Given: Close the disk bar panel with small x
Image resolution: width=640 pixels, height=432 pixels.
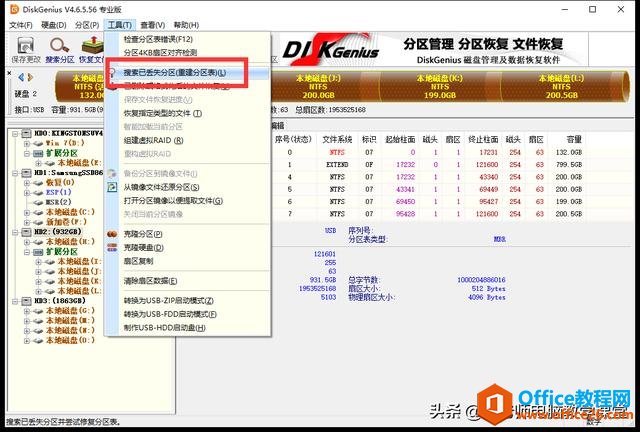Looking at the screenshot, I should click(x=9, y=73).
